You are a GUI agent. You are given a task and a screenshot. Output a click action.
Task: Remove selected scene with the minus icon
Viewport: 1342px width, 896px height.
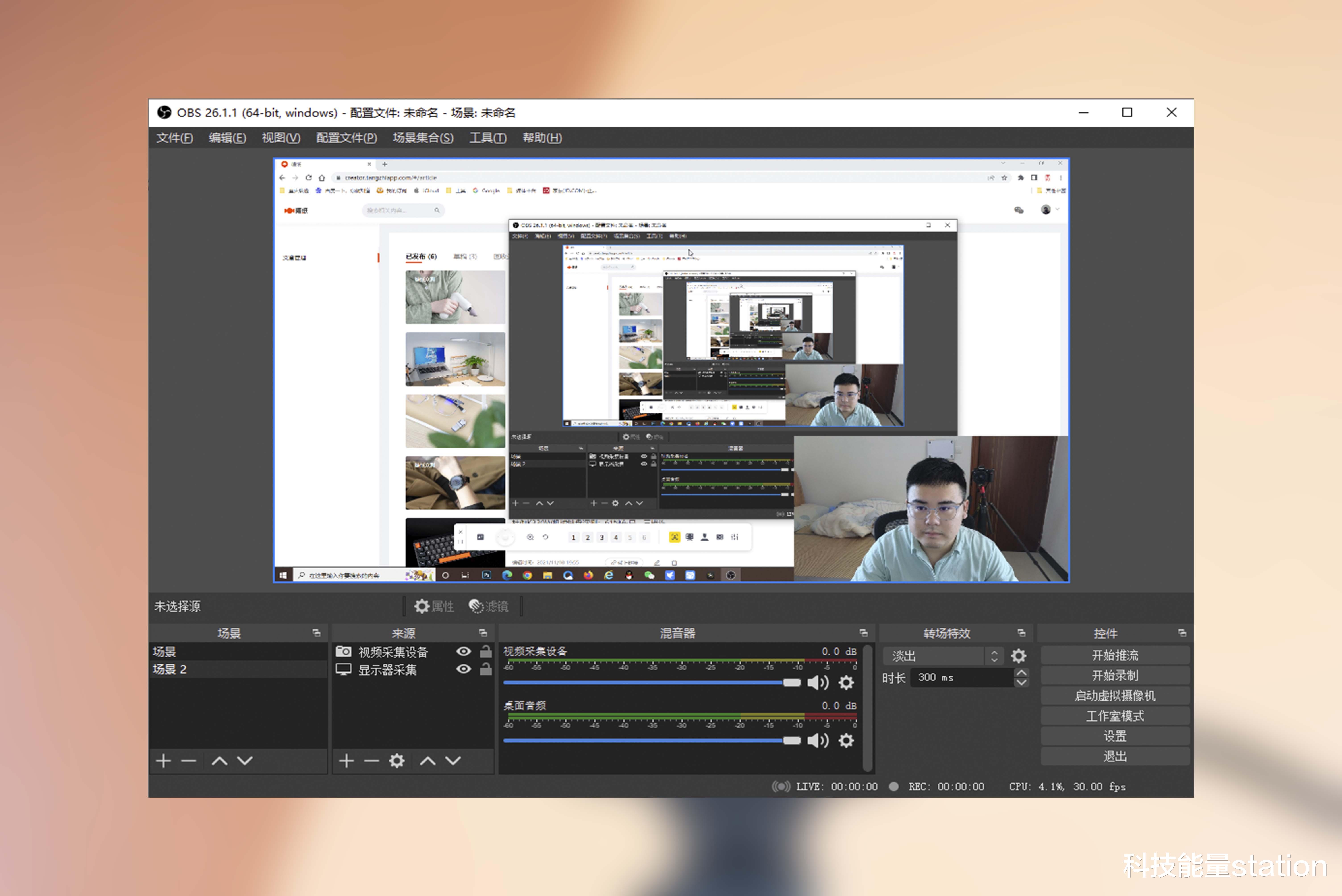pyautogui.click(x=188, y=761)
